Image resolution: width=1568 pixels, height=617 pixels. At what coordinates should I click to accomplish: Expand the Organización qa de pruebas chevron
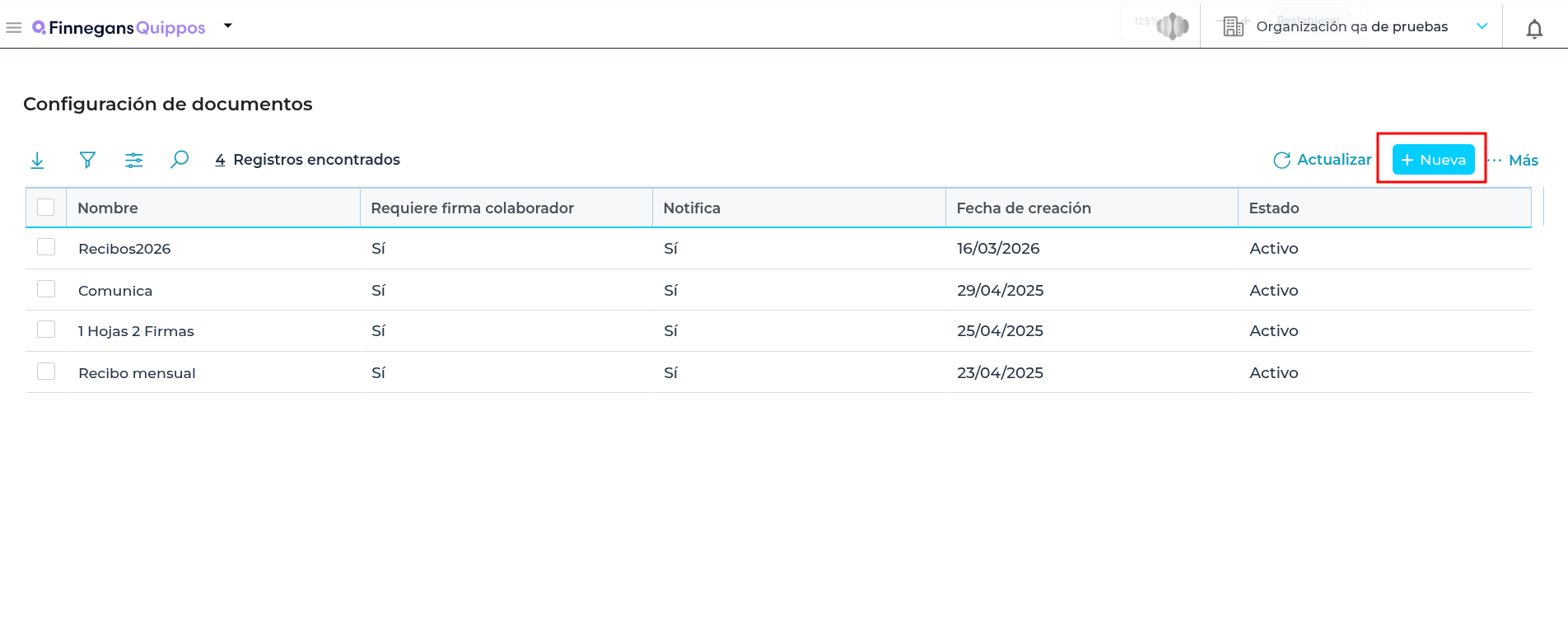pos(1482,26)
